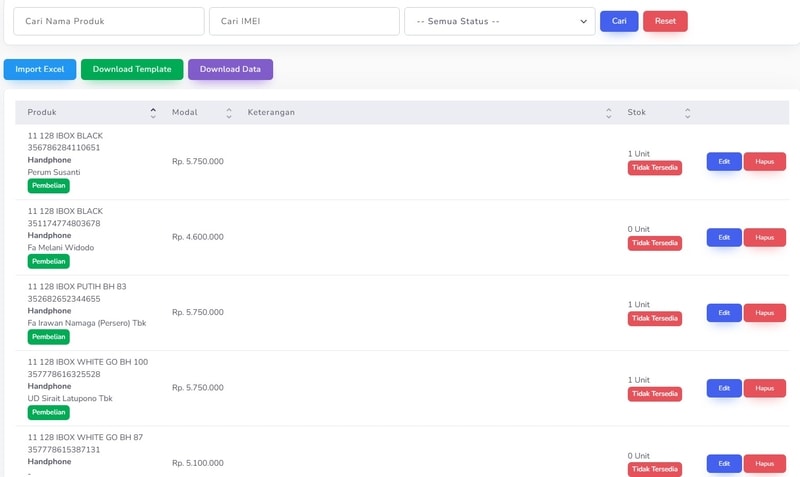This screenshot has width=800, height=477.
Task: Click supplier UD Sirait Latupono Tbk
Action: pos(70,399)
